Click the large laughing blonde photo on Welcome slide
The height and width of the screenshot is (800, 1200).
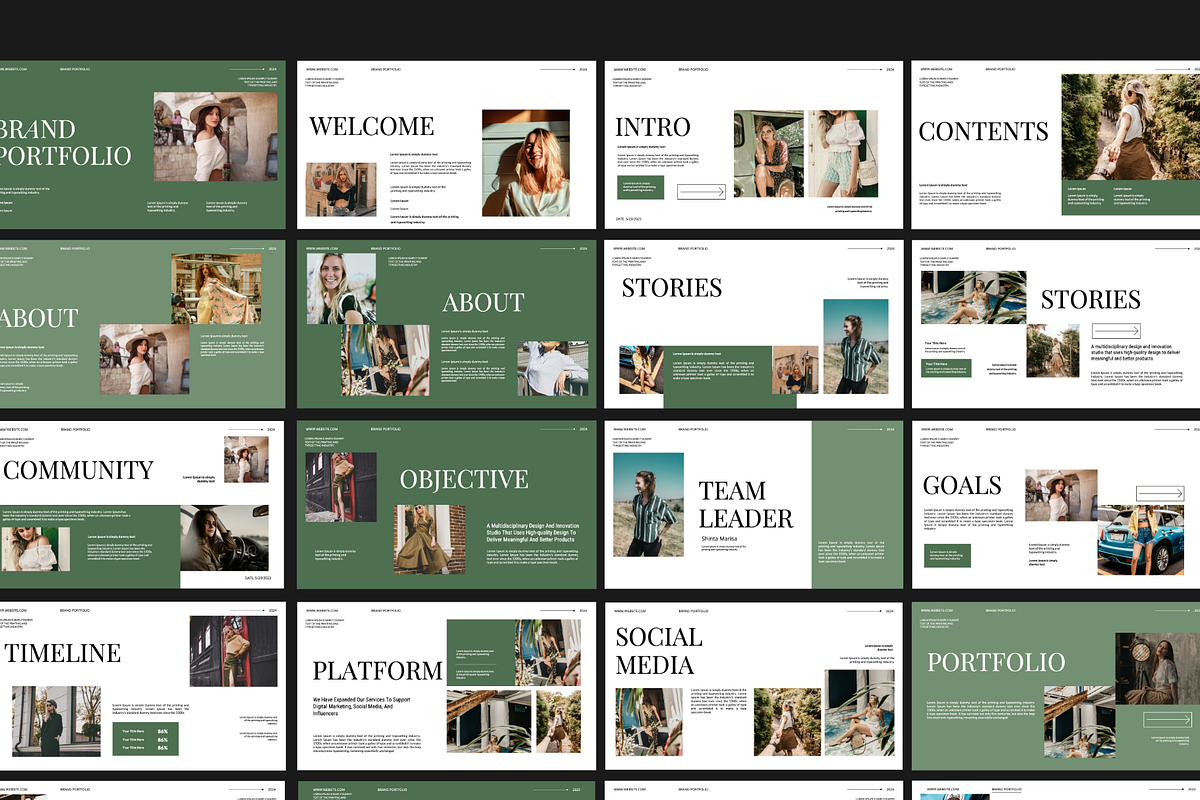526,163
